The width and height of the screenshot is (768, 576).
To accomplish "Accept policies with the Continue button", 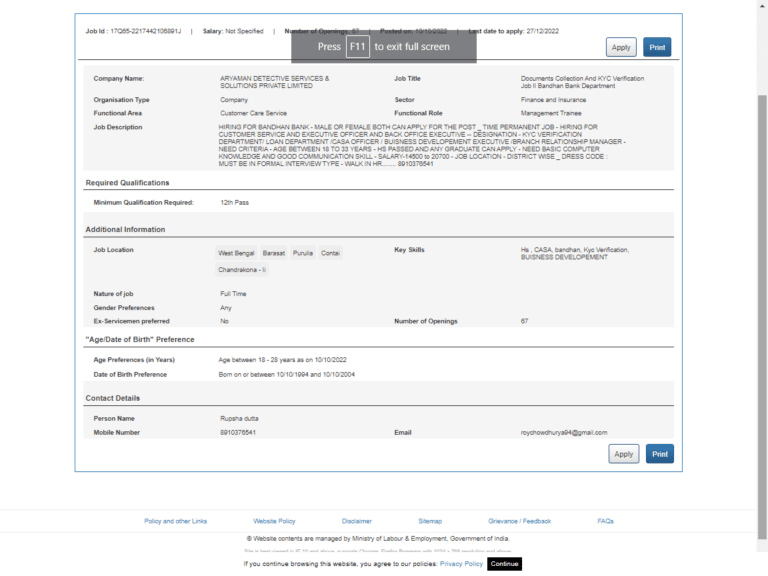I will [x=504, y=564].
